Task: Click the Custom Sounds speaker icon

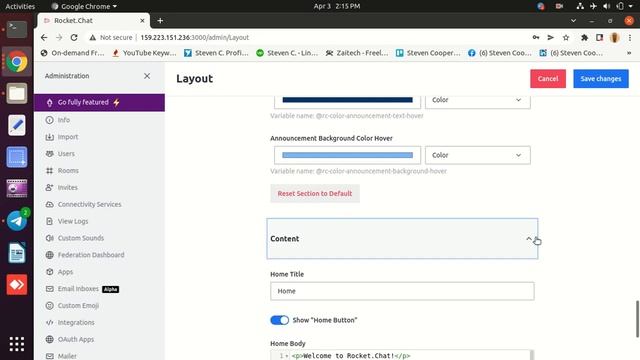Action: pos(49,238)
